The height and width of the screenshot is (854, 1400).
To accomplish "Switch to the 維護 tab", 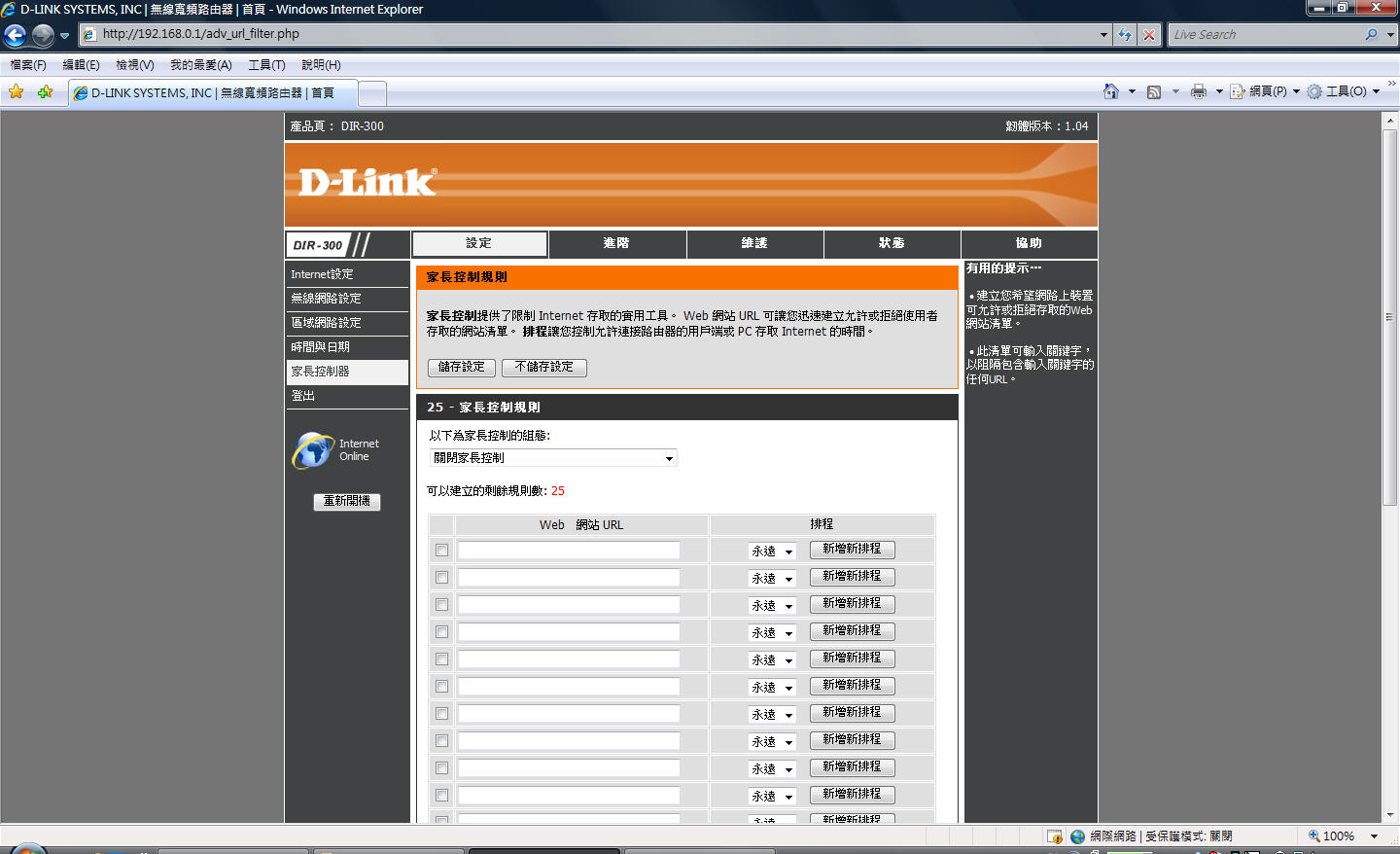I will coord(754,244).
